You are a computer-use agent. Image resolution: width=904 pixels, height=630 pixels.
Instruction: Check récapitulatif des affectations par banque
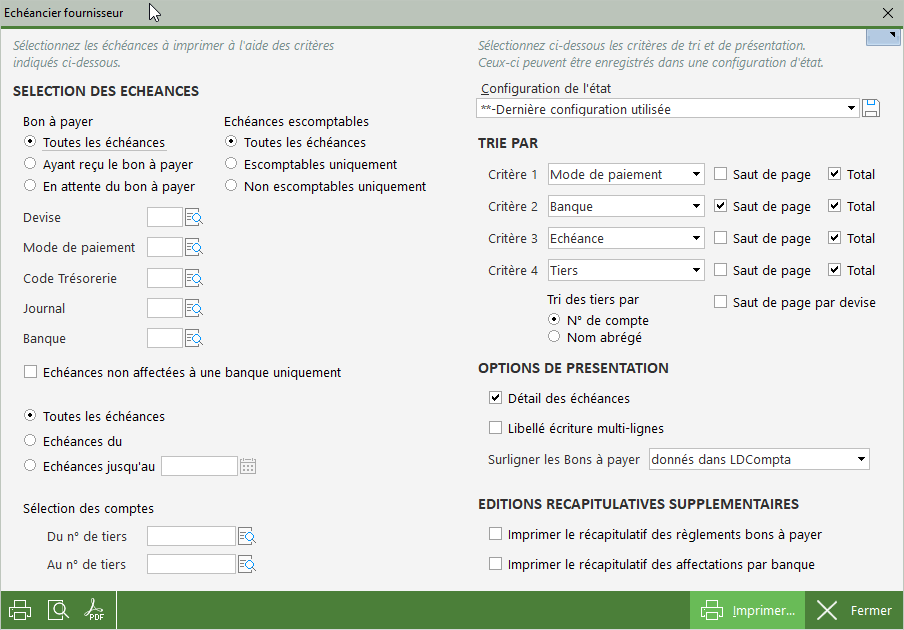click(x=495, y=564)
